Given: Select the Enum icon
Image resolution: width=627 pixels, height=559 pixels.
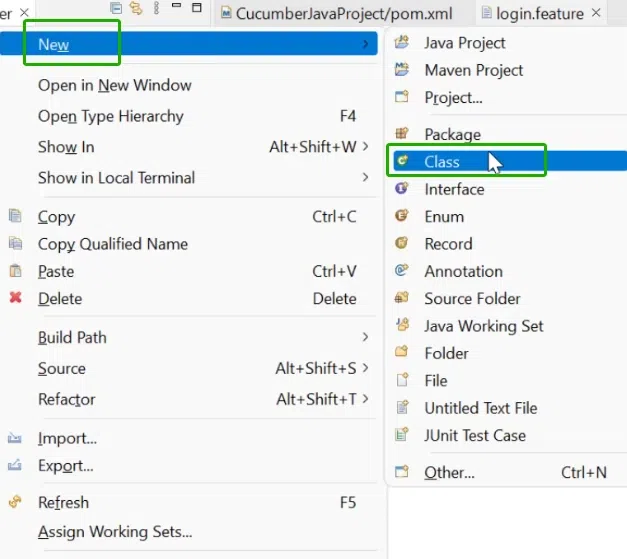Looking at the screenshot, I should [x=402, y=216].
